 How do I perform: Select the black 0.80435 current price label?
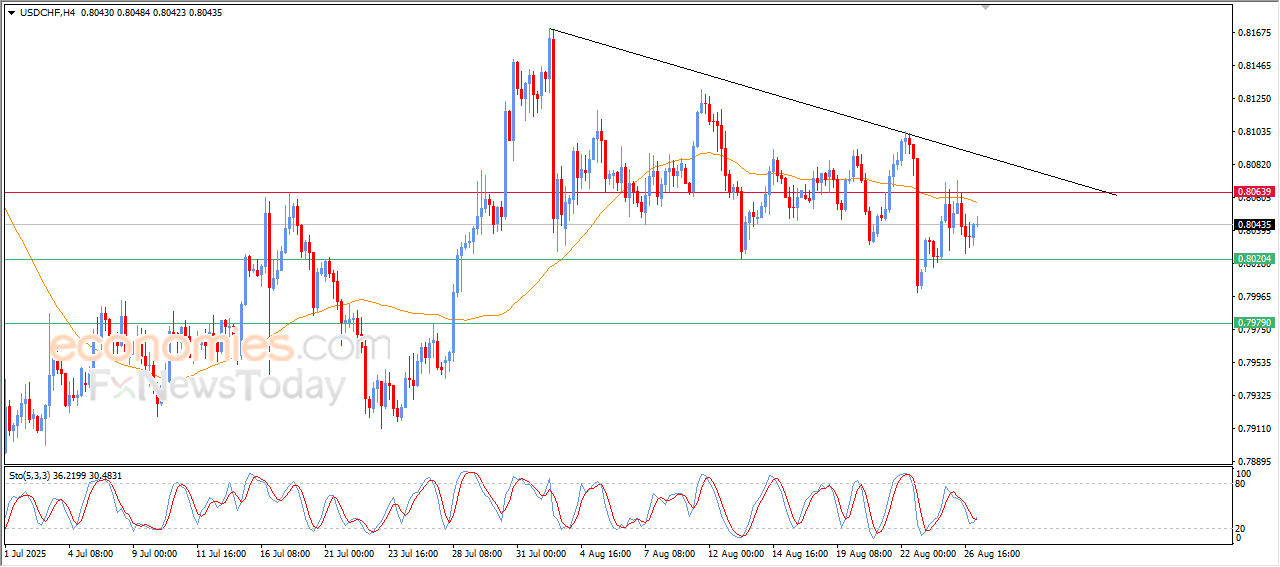coord(1253,224)
